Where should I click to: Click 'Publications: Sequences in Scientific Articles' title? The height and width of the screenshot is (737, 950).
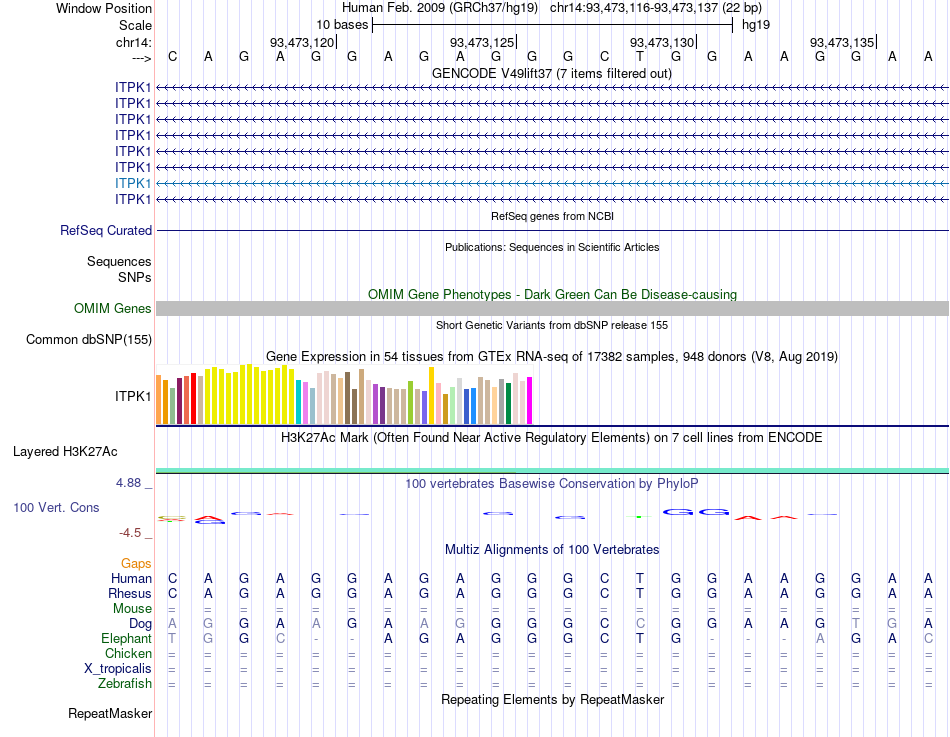[552, 247]
